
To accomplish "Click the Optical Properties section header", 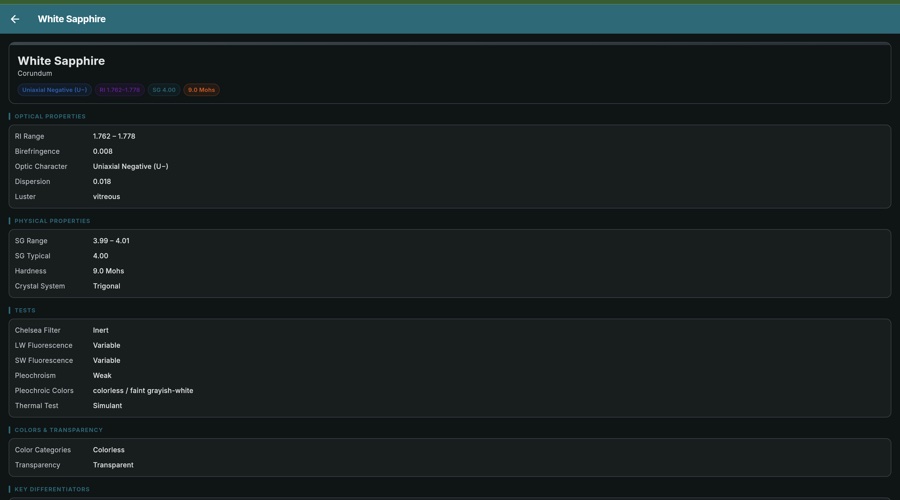I will [x=50, y=117].
